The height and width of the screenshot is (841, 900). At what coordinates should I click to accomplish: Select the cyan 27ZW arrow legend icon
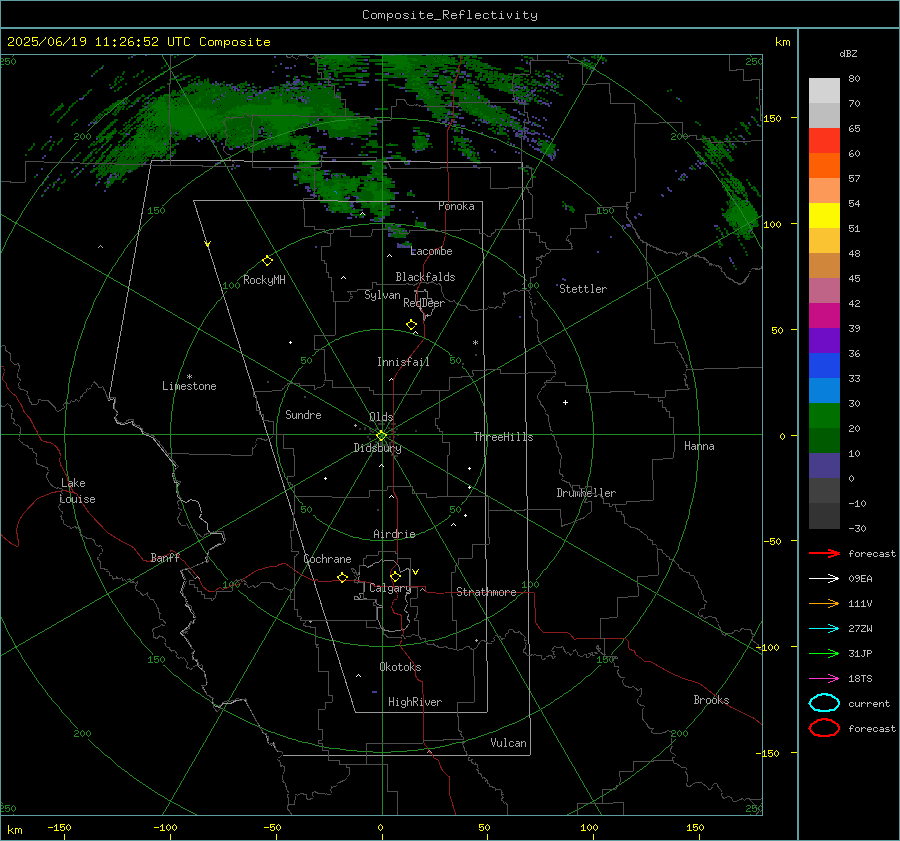coord(824,629)
